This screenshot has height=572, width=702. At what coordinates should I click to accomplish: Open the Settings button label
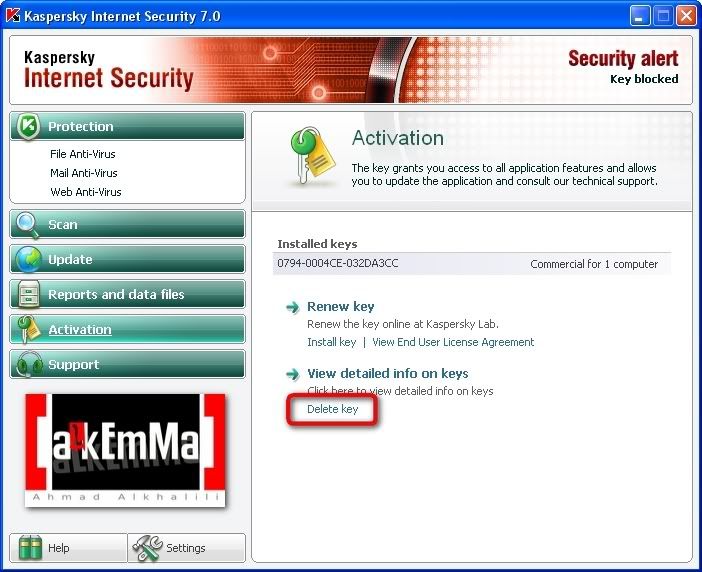(186, 548)
